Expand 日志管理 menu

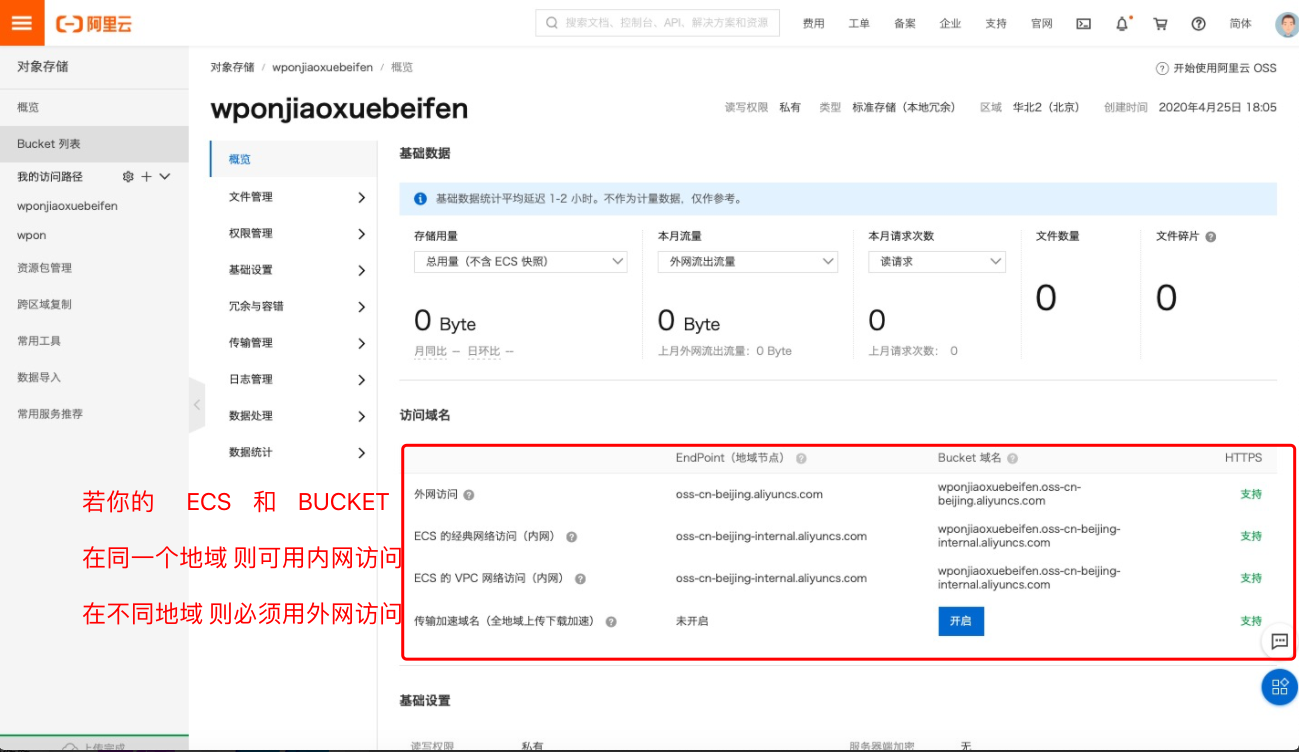[x=293, y=379]
